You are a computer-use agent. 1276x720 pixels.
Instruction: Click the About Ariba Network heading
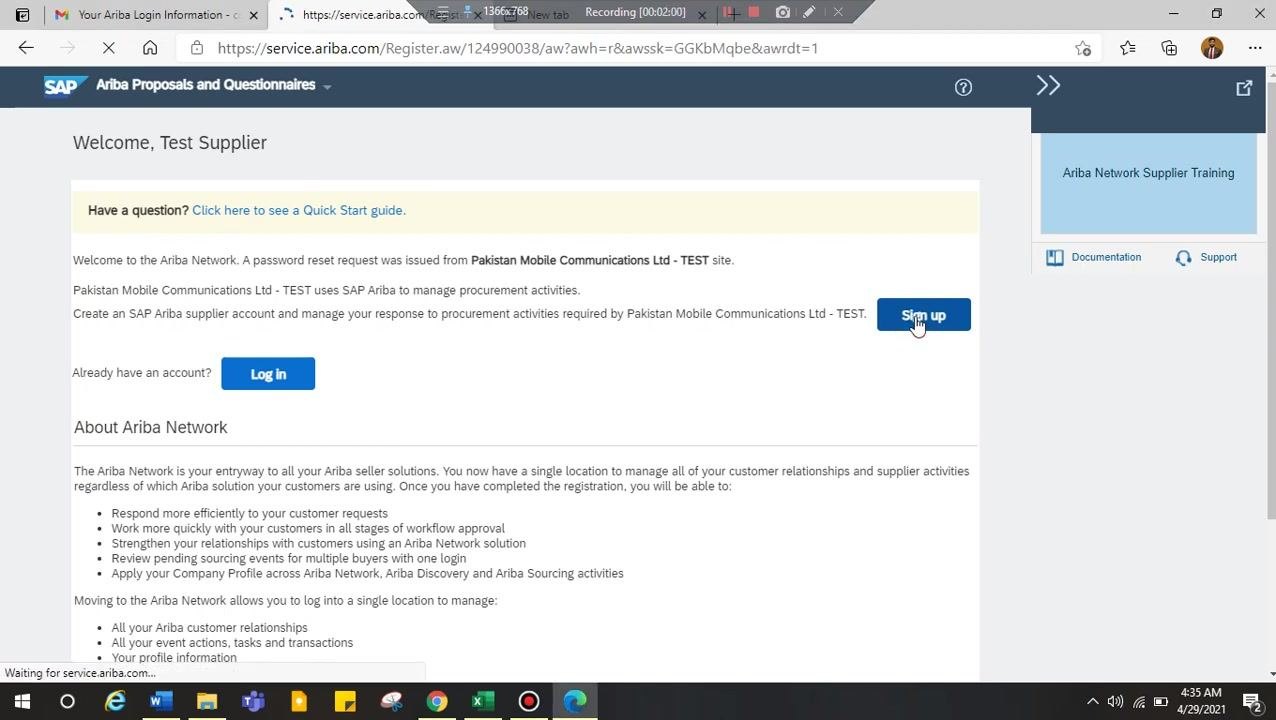click(x=151, y=427)
